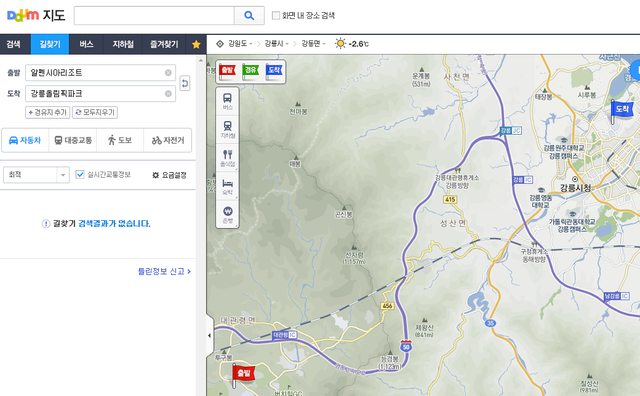
Task: Click the -2.6°C temperature text
Action: tap(359, 44)
